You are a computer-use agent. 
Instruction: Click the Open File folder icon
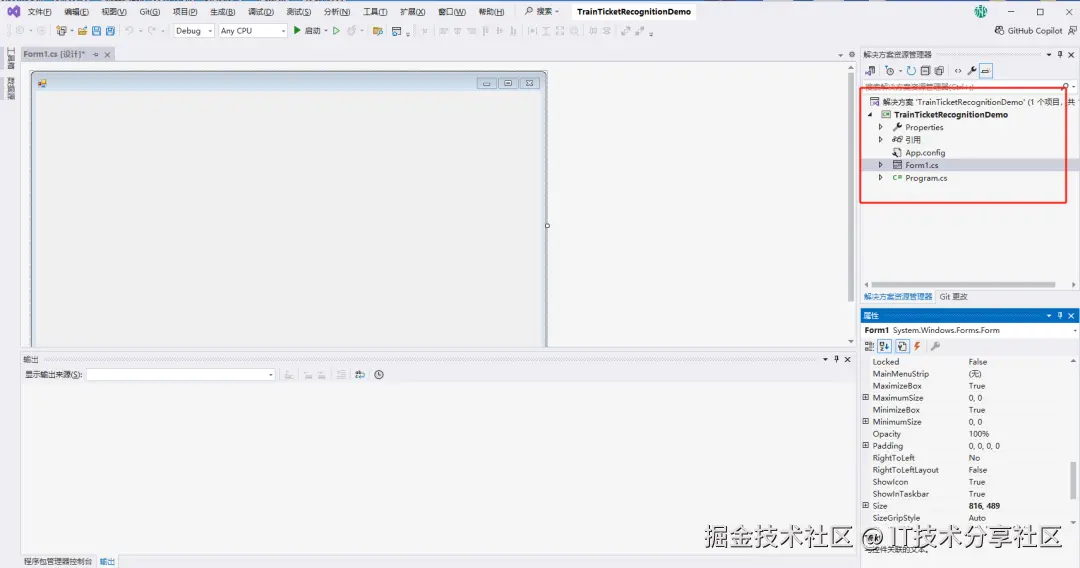83,30
